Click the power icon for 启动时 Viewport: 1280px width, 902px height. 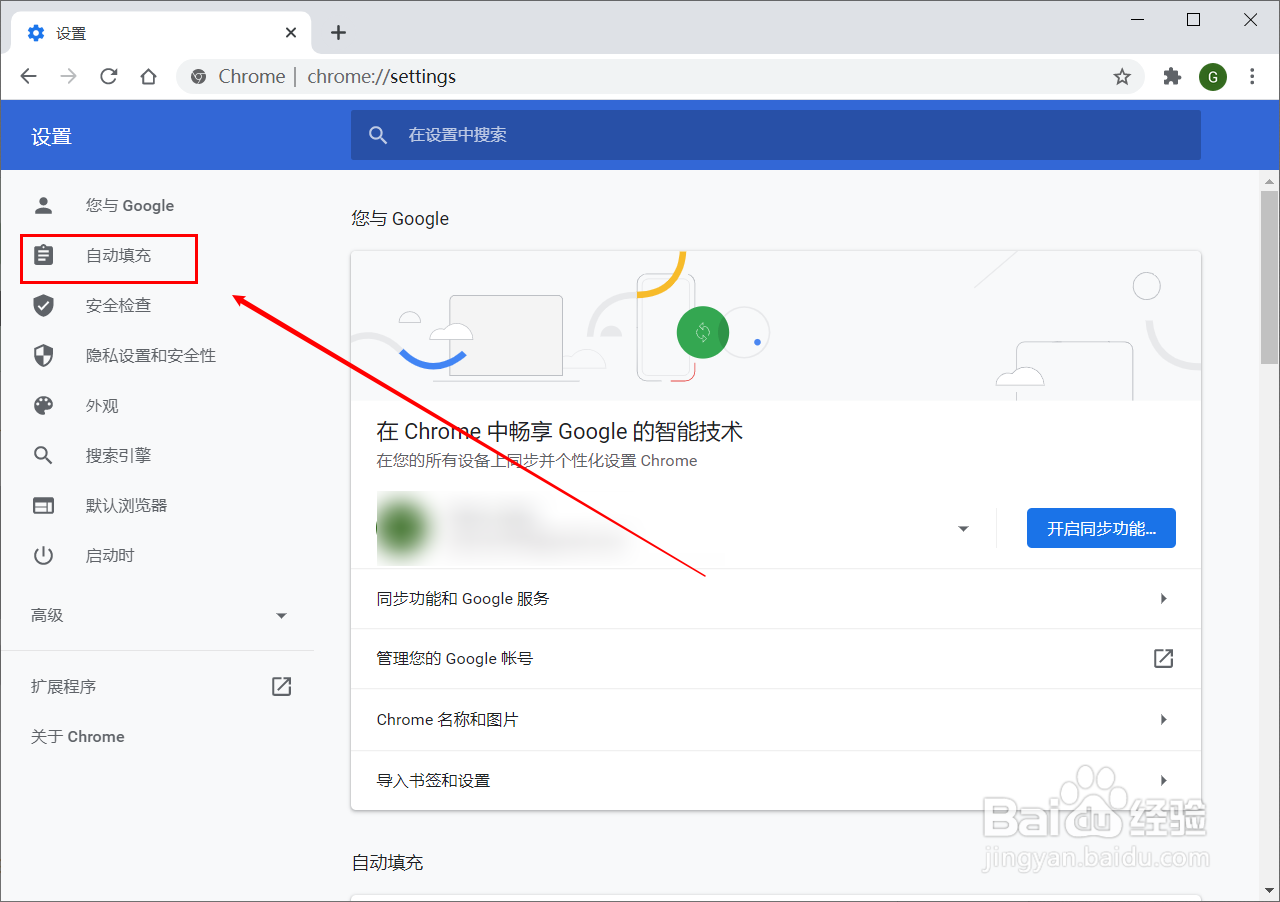[43, 556]
